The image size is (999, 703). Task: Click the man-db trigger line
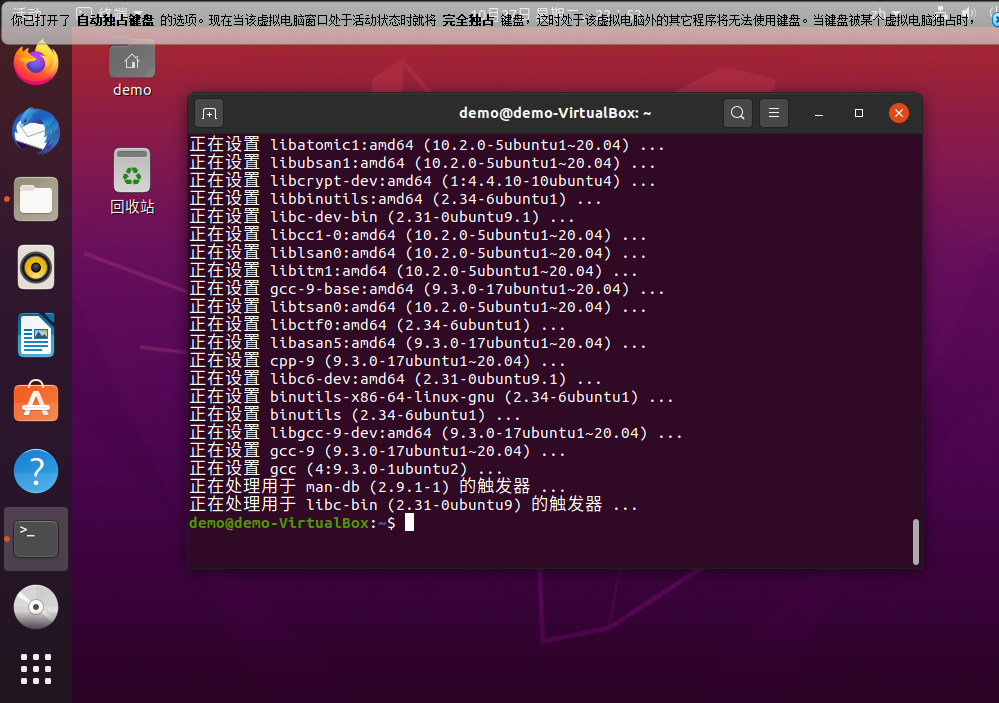377,486
